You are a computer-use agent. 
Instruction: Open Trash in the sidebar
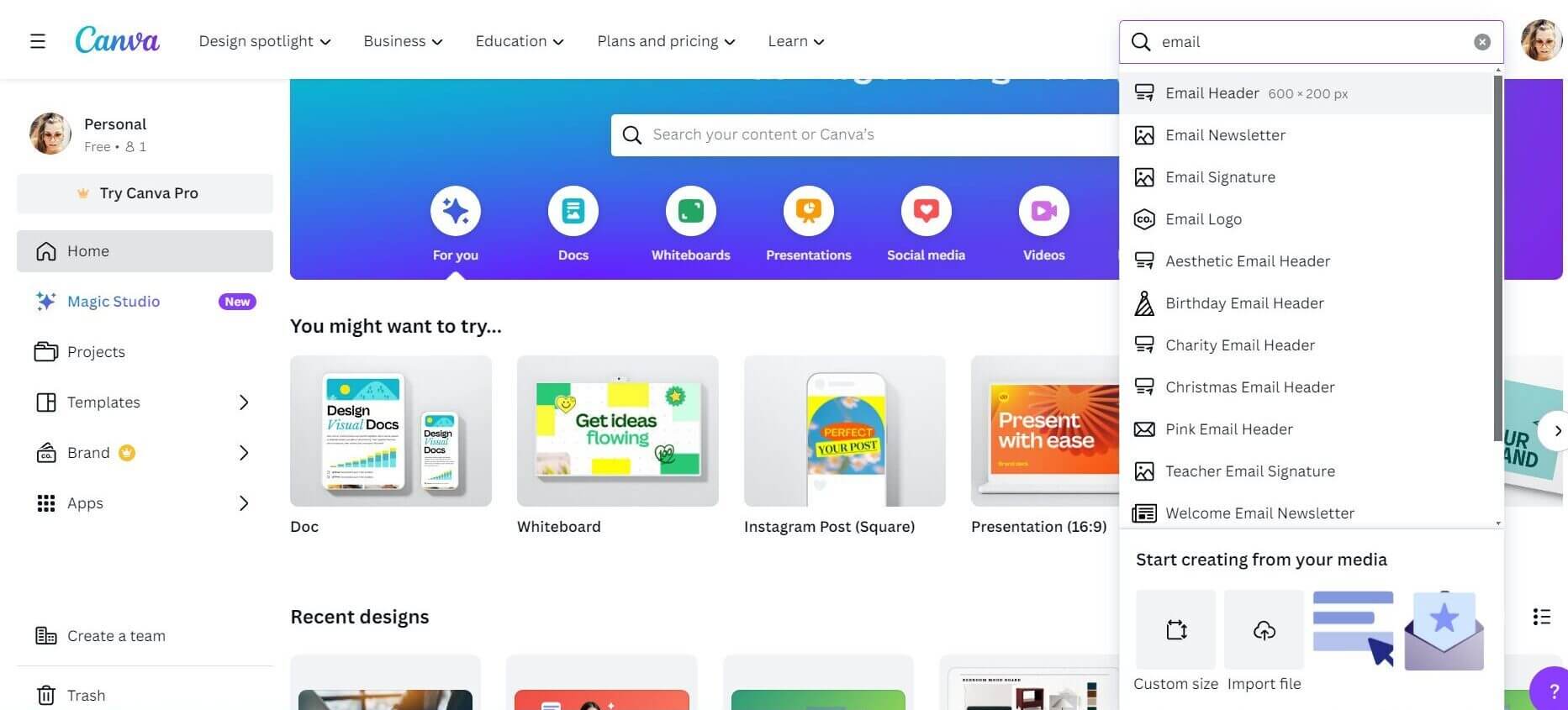point(145,695)
